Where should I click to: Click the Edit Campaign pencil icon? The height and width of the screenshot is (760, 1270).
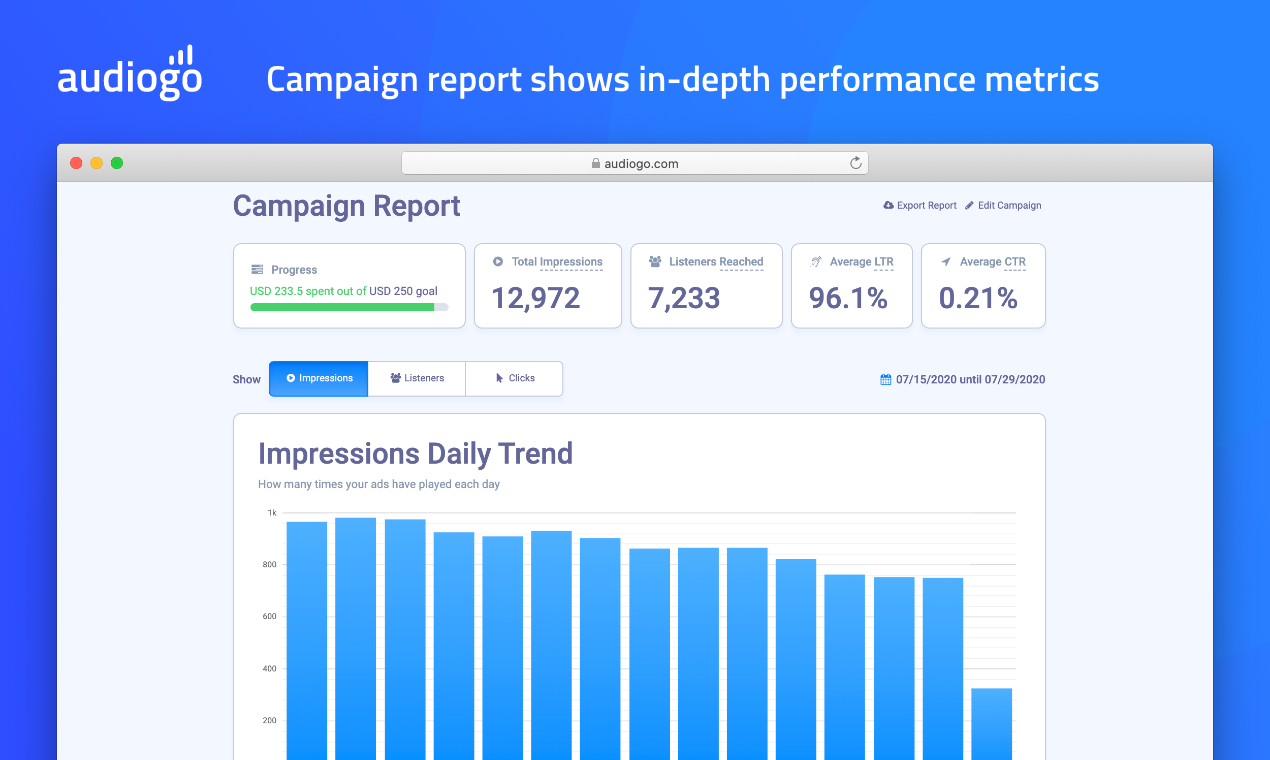[969, 206]
